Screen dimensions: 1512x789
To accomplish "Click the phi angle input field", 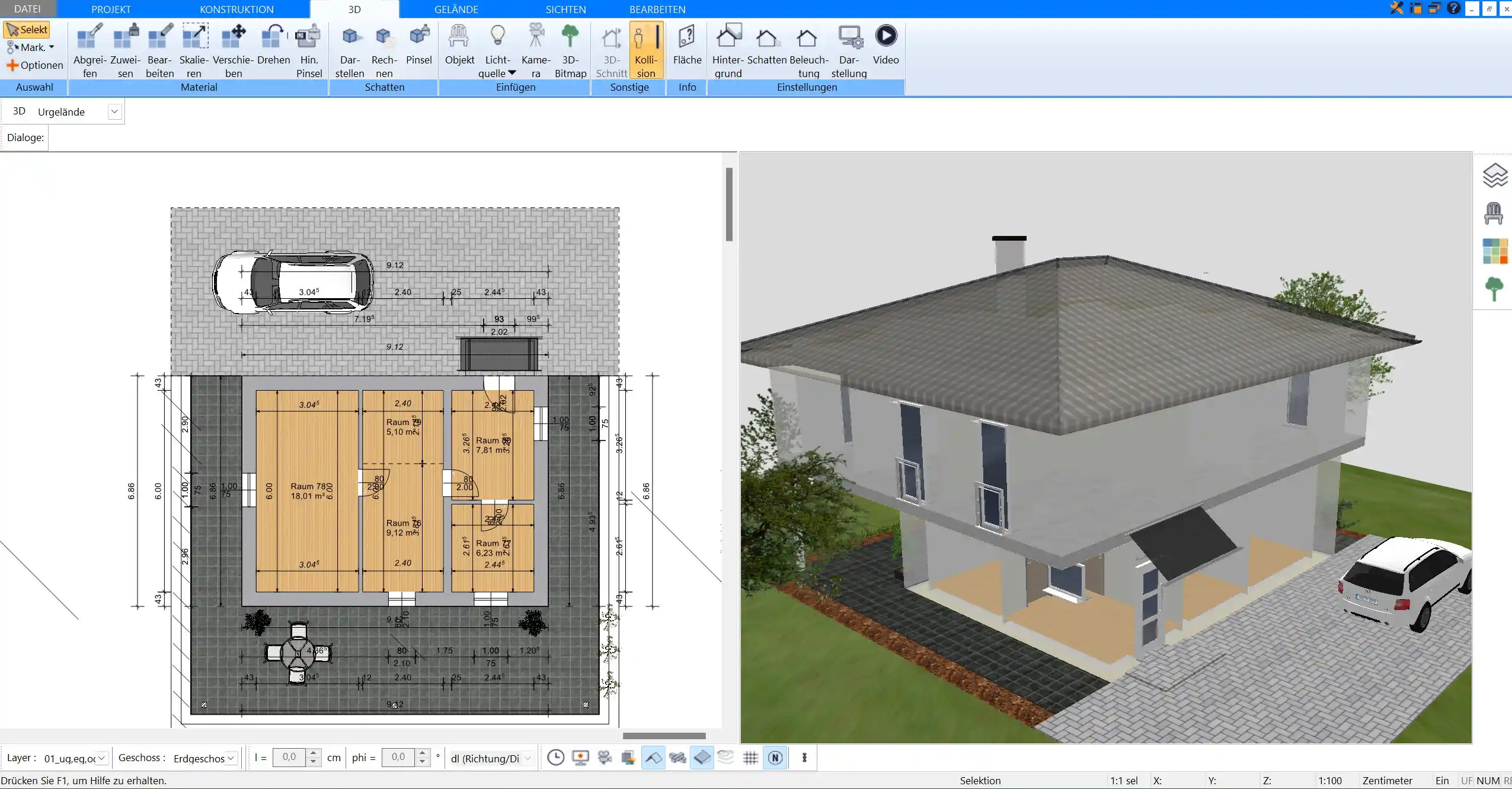I will (398, 758).
